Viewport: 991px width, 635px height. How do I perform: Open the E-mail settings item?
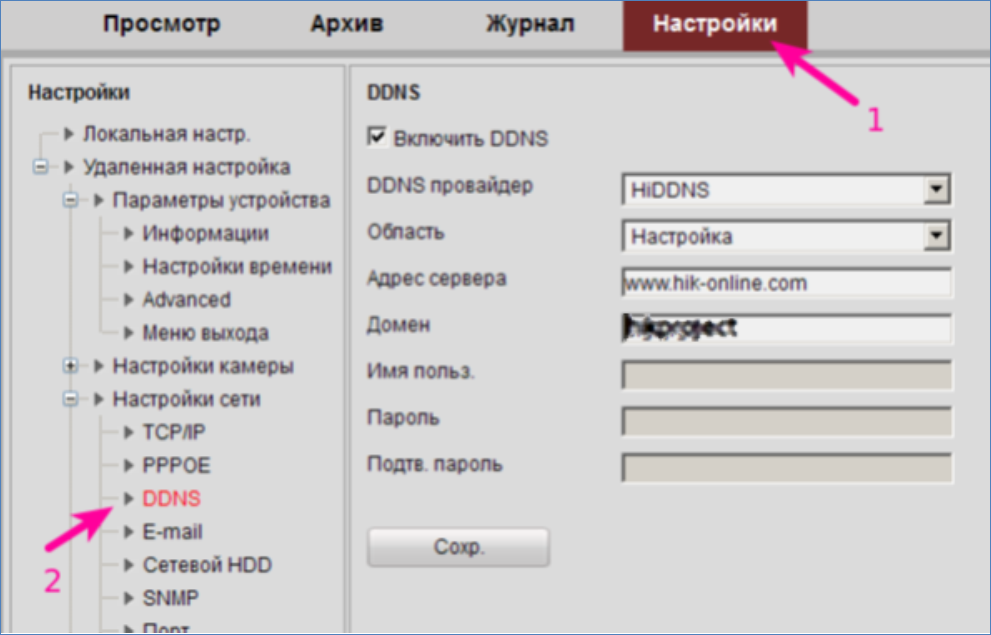point(172,532)
